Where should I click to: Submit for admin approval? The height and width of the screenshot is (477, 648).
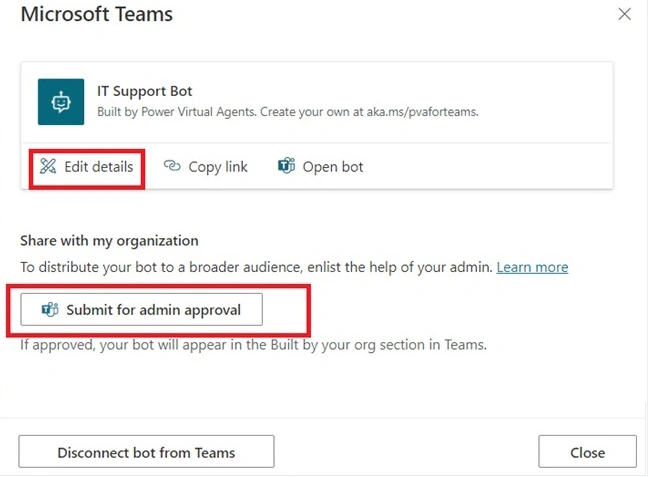141,310
